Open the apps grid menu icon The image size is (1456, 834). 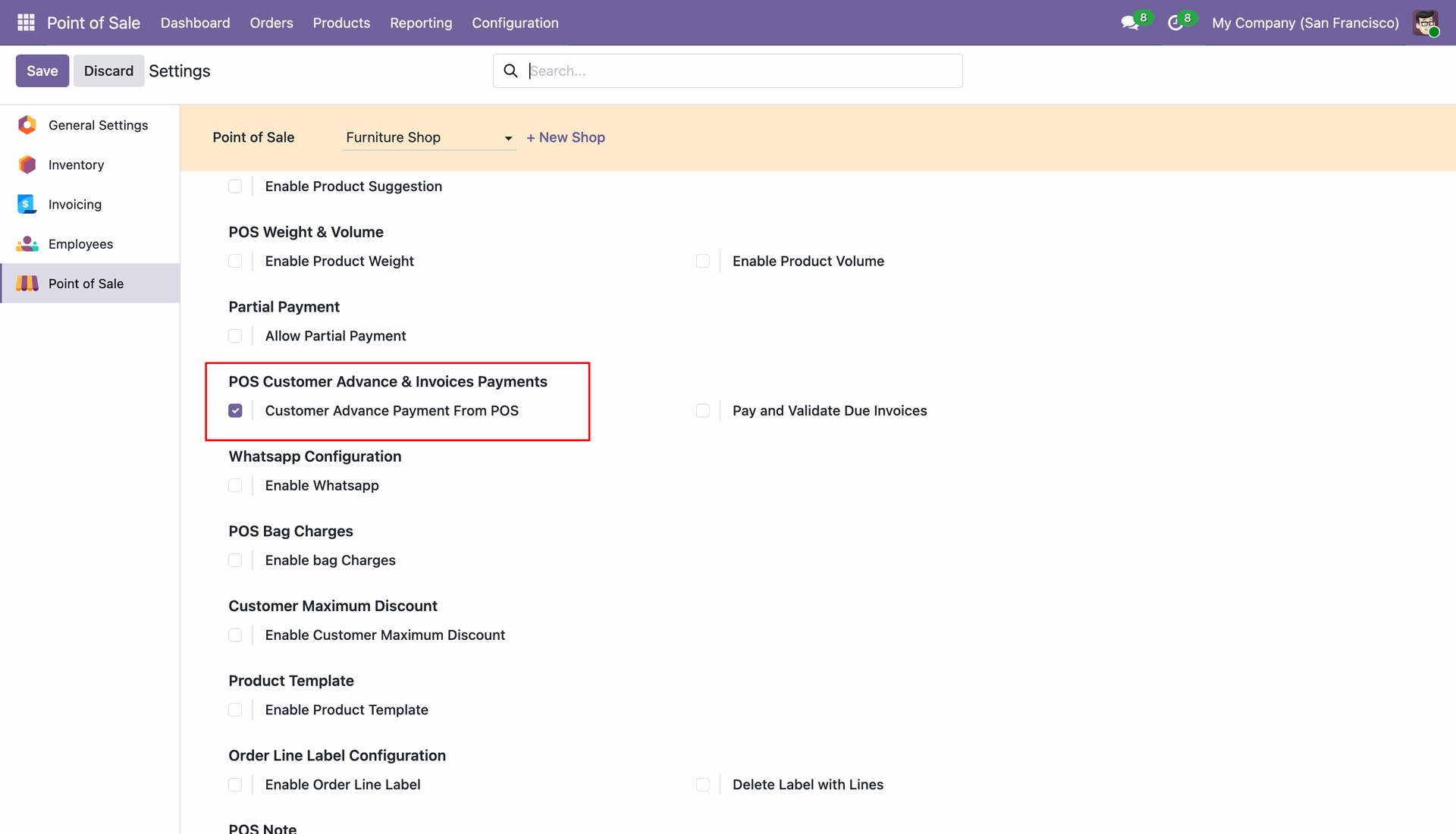pyautogui.click(x=26, y=23)
